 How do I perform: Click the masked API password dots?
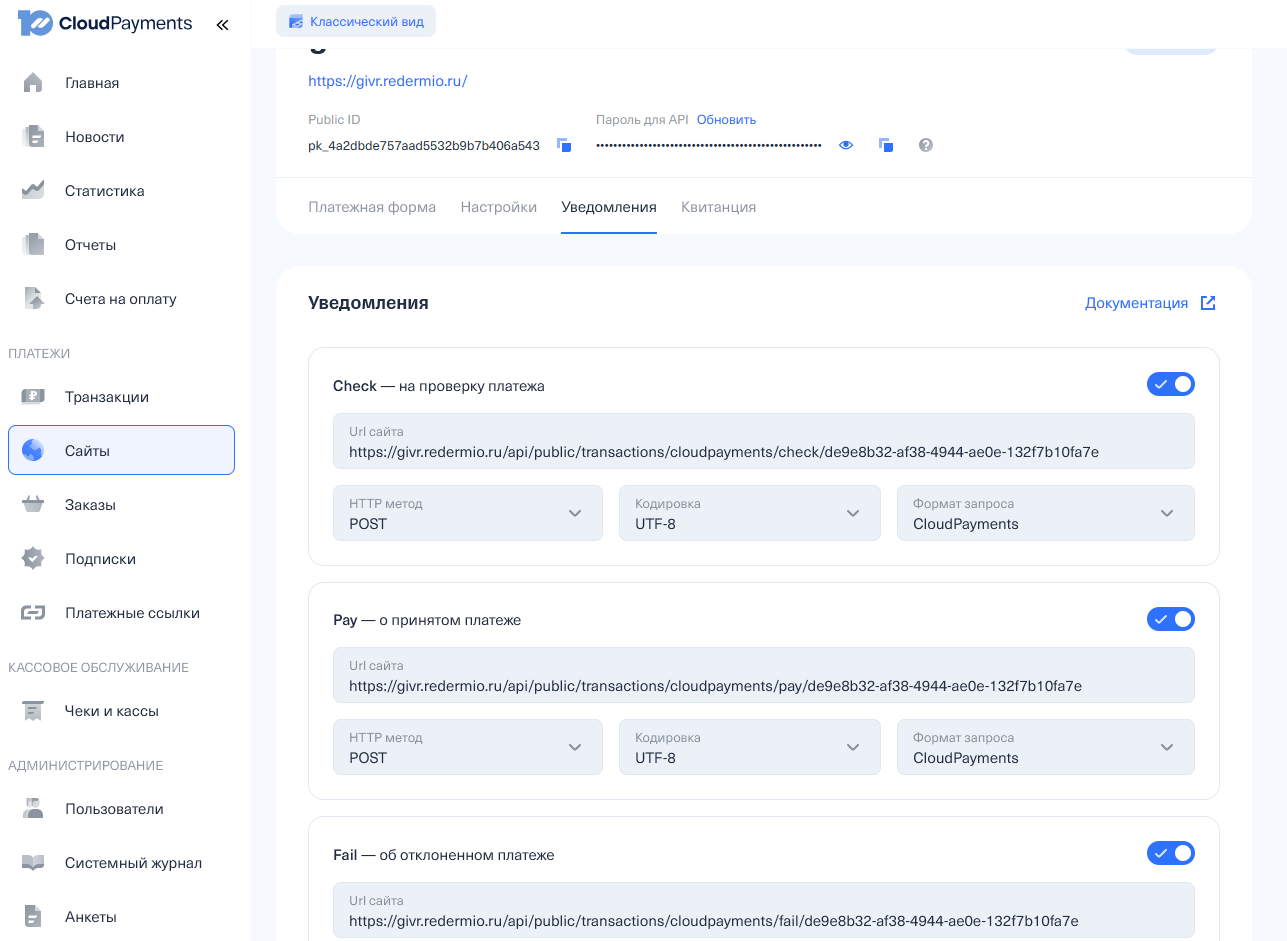tap(709, 145)
